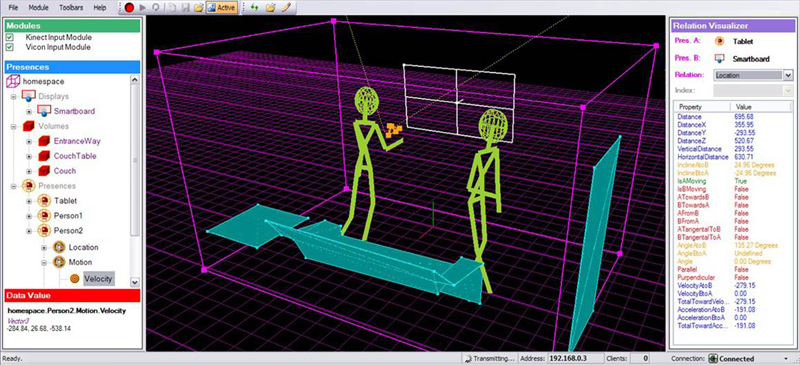The width and height of the screenshot is (800, 365).
Task: Click the Presences tree scrollbar down arrow
Action: coord(135,282)
